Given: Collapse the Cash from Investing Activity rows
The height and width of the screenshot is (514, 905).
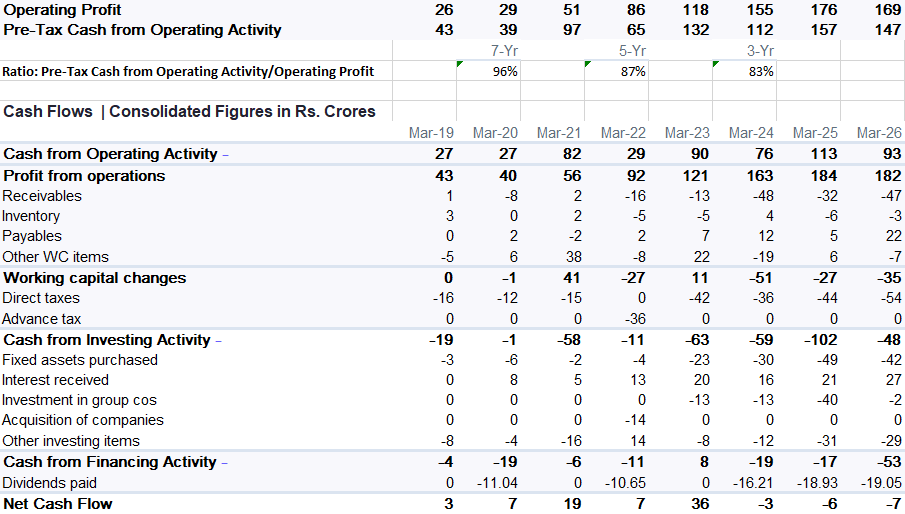Looking at the screenshot, I should tap(219, 342).
